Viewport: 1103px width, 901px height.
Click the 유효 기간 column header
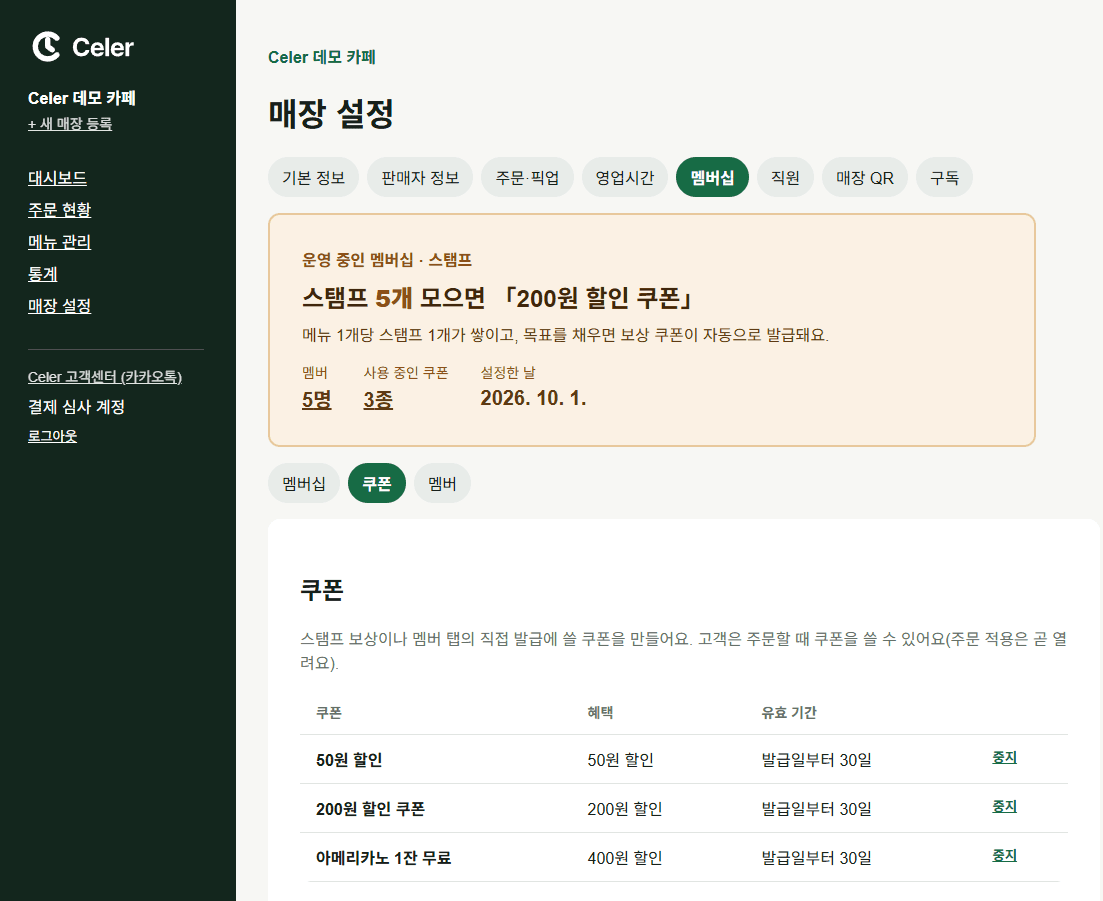pyautogui.click(x=789, y=713)
